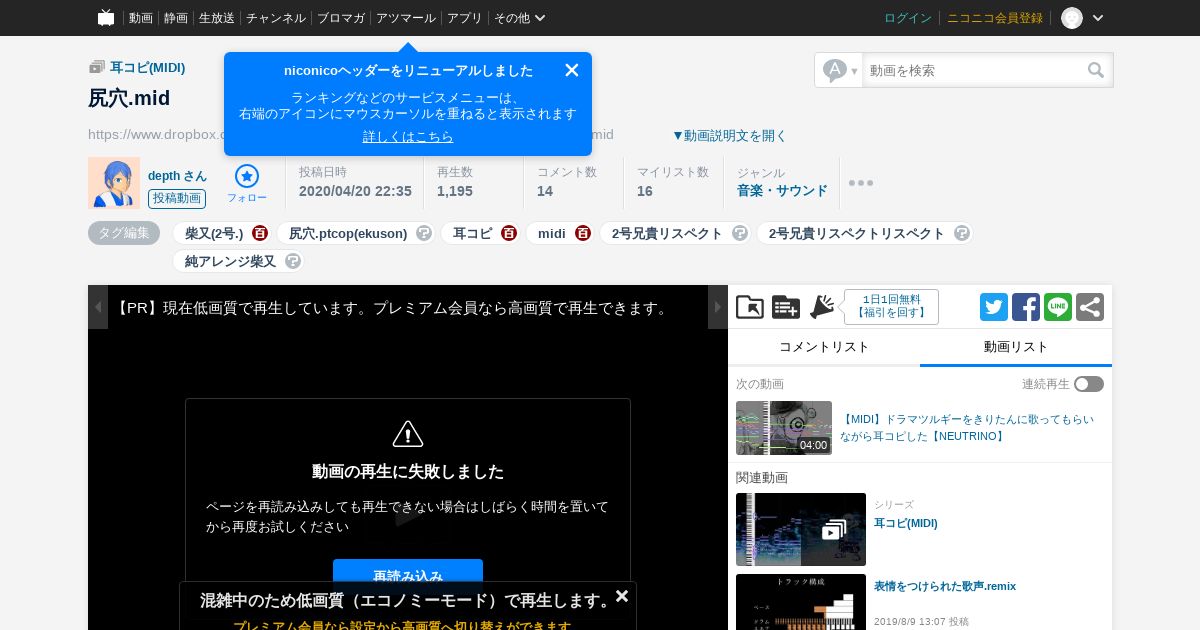Open dictionary icon for 尻穴.ptcop(ekuson) tag
Screen dimensions: 1200x630
tap(424, 233)
